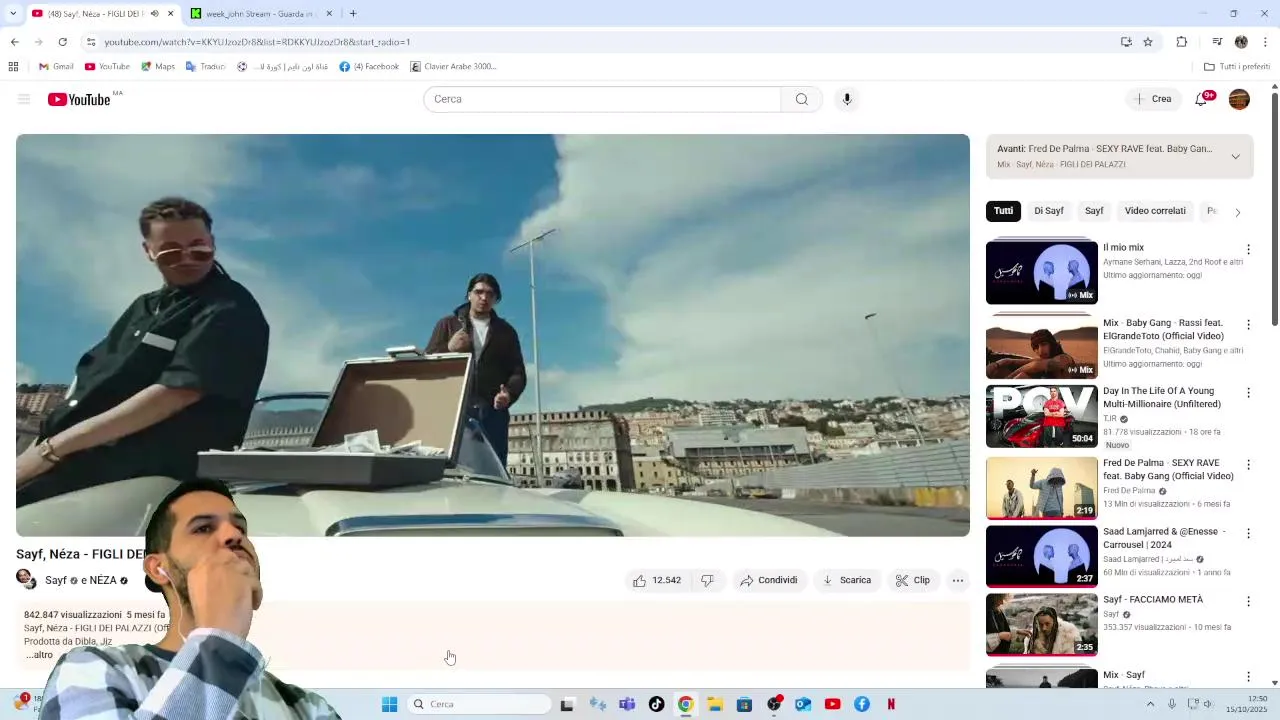Open TikTok from the taskbar
This screenshot has width=1280, height=720.
point(656,704)
